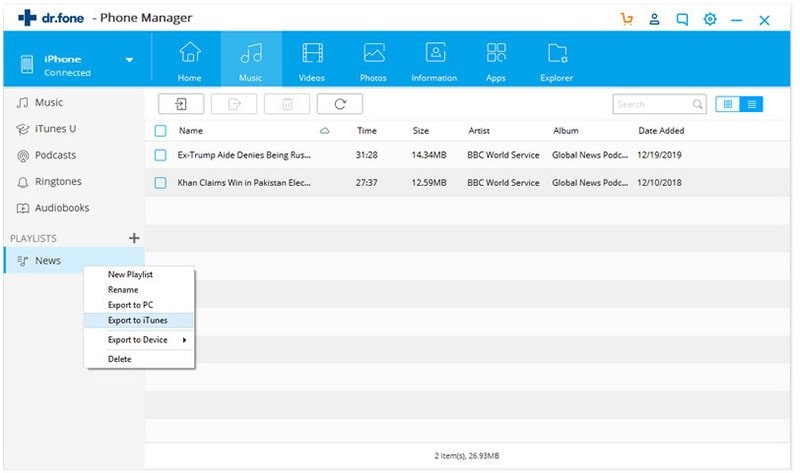Click the 14.34MB size value
Image resolution: width=800 pixels, height=473 pixels.
pos(429,155)
